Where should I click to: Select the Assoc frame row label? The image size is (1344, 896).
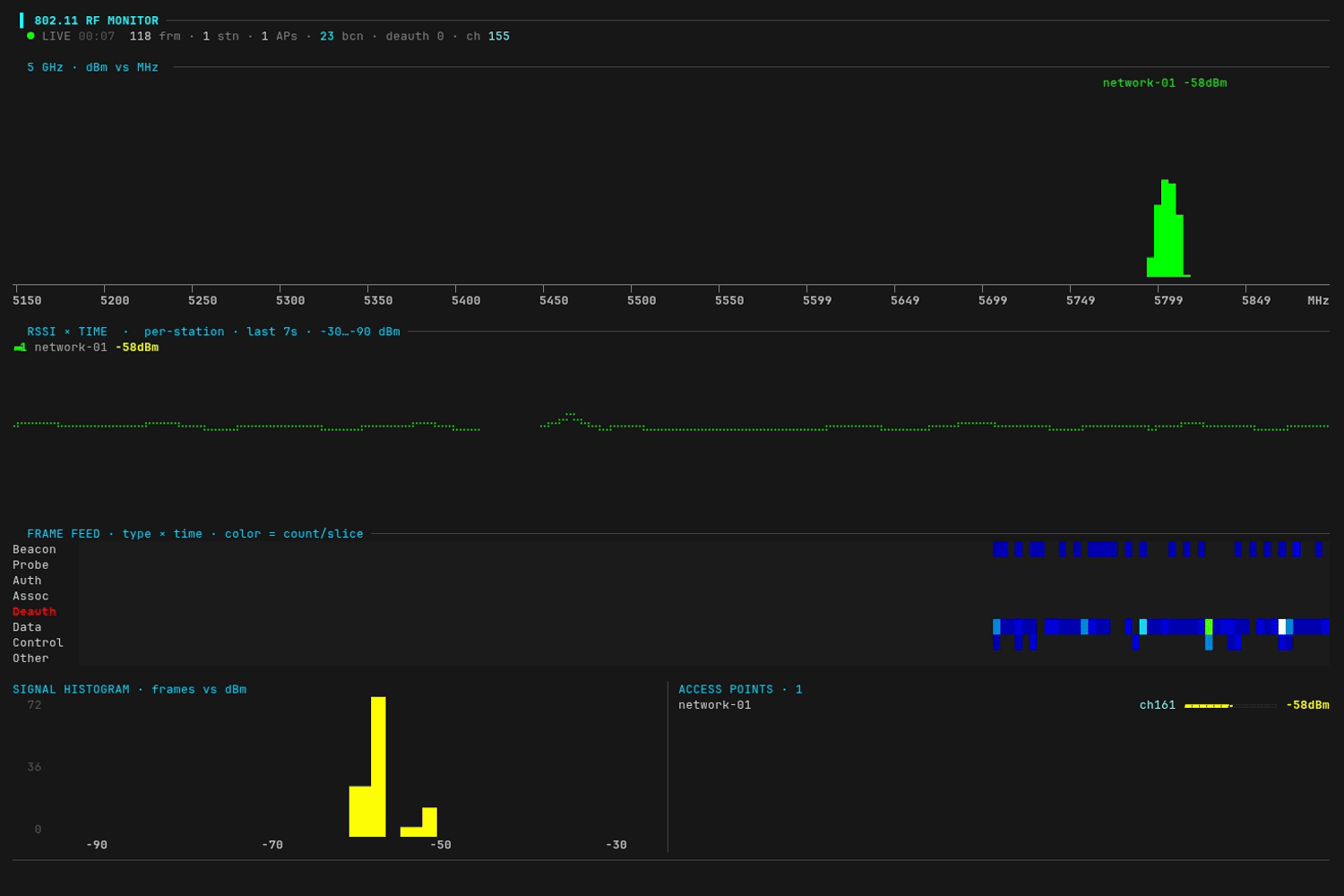coord(30,597)
